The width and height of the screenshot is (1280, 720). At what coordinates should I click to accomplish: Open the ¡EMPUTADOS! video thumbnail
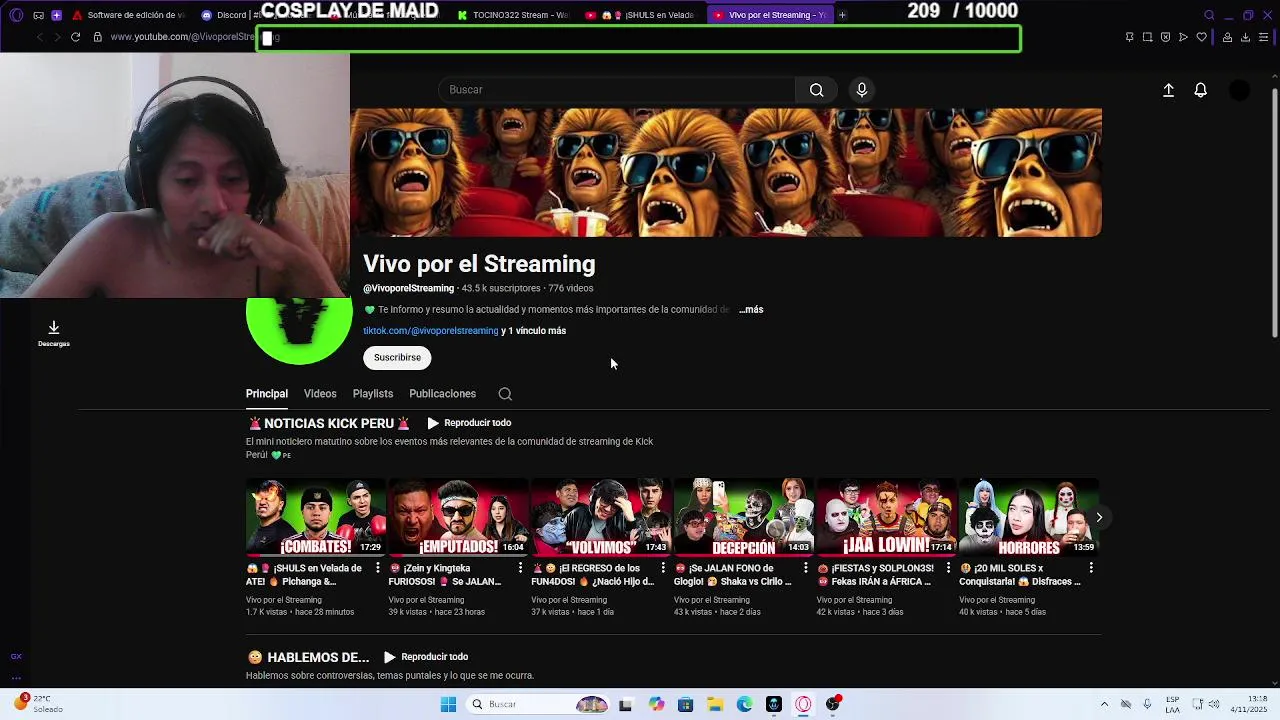pyautogui.click(x=458, y=517)
